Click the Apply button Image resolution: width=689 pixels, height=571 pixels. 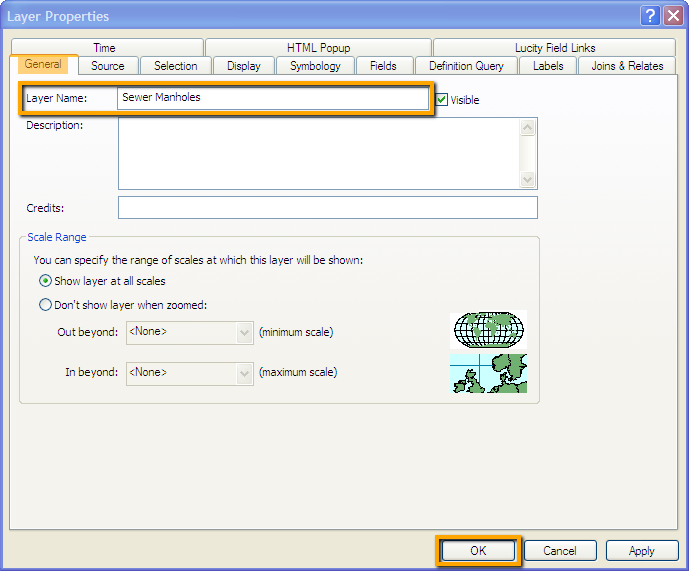coord(641,551)
